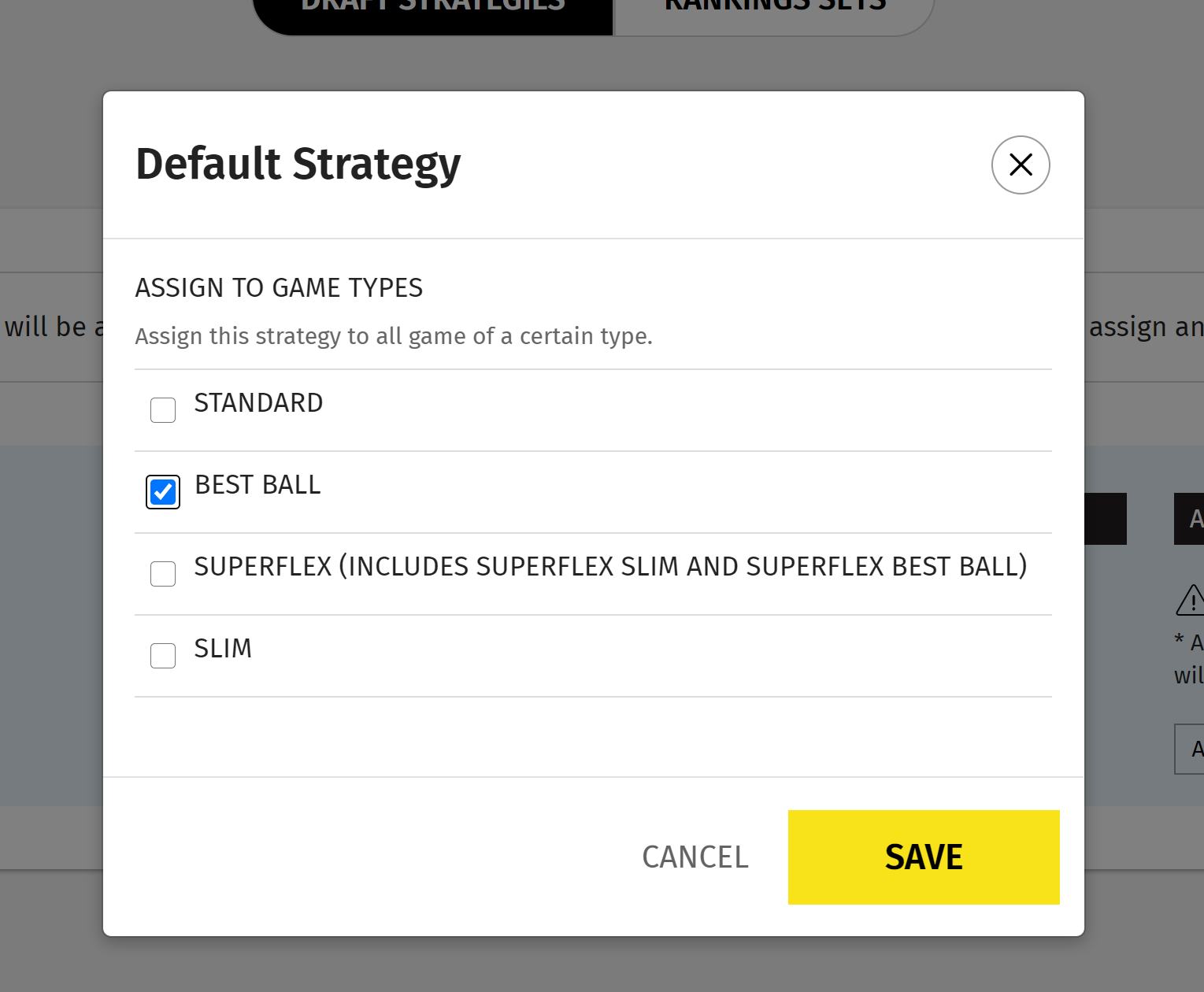The height and width of the screenshot is (992, 1204).
Task: Click the outlined button at bottom right edge
Action: pyautogui.click(x=1191, y=749)
